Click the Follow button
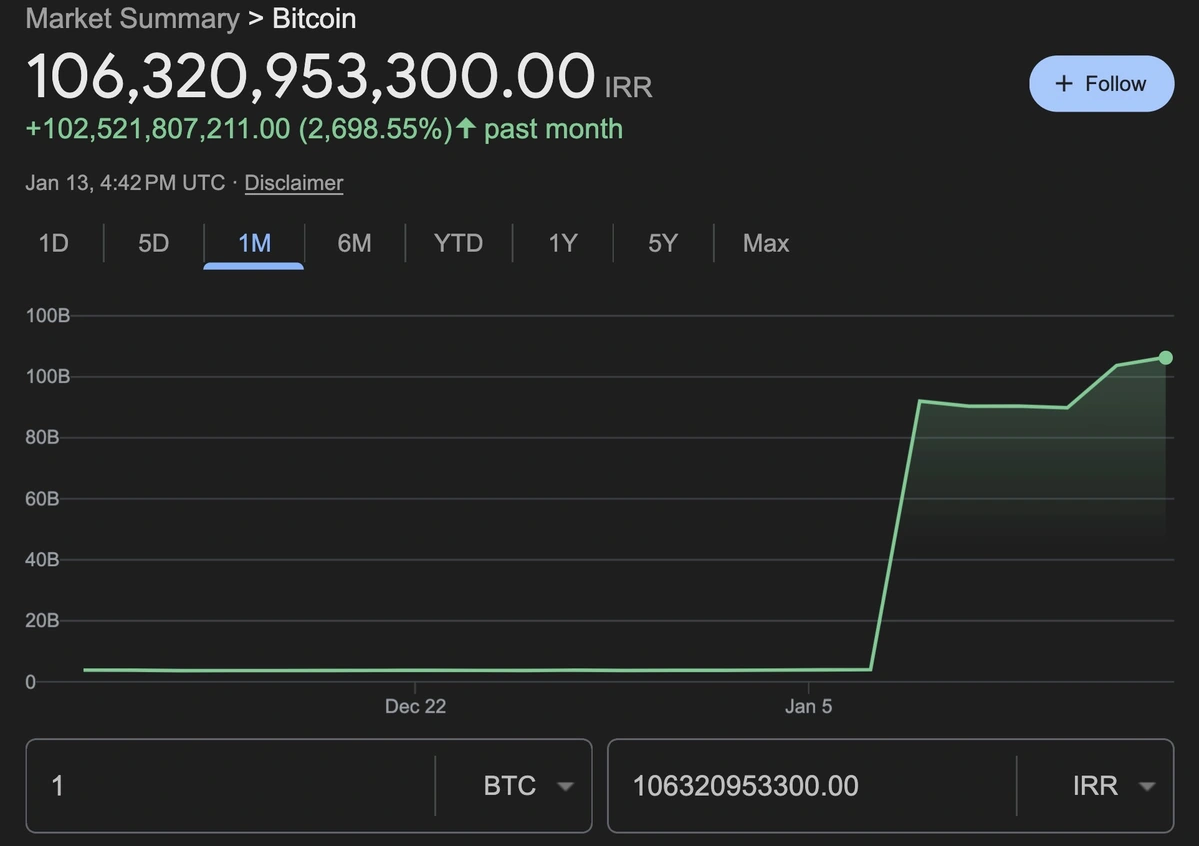The height and width of the screenshot is (846, 1199). (1101, 84)
